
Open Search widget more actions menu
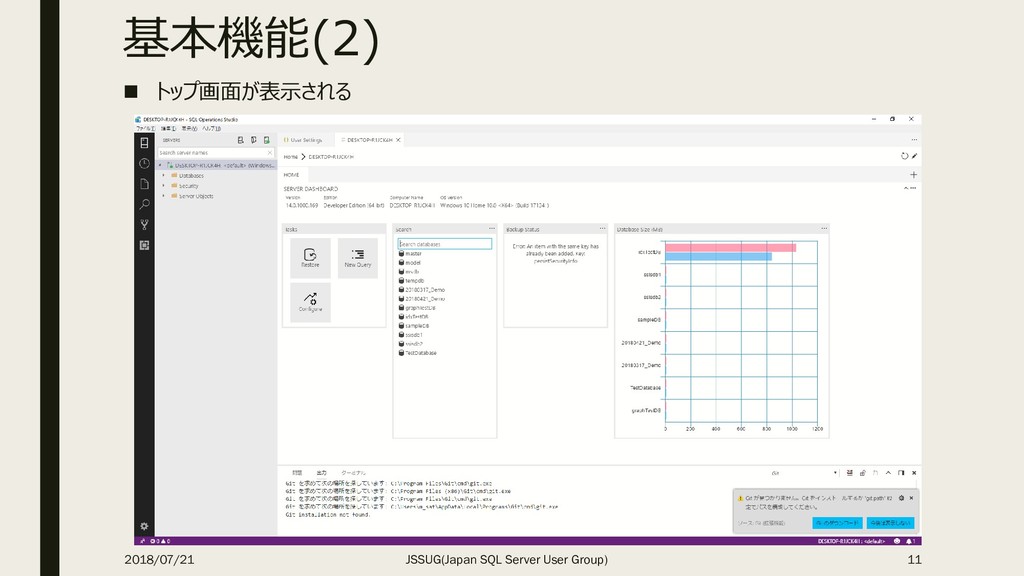coord(492,229)
